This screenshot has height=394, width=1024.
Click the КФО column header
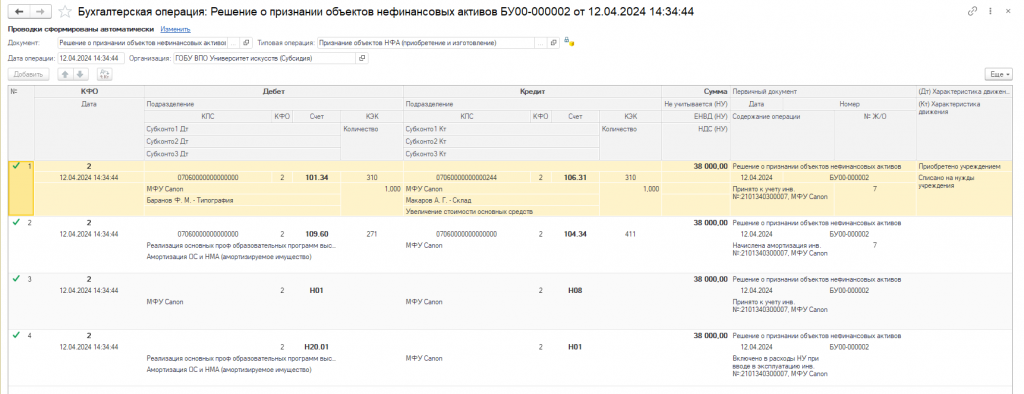[89, 92]
